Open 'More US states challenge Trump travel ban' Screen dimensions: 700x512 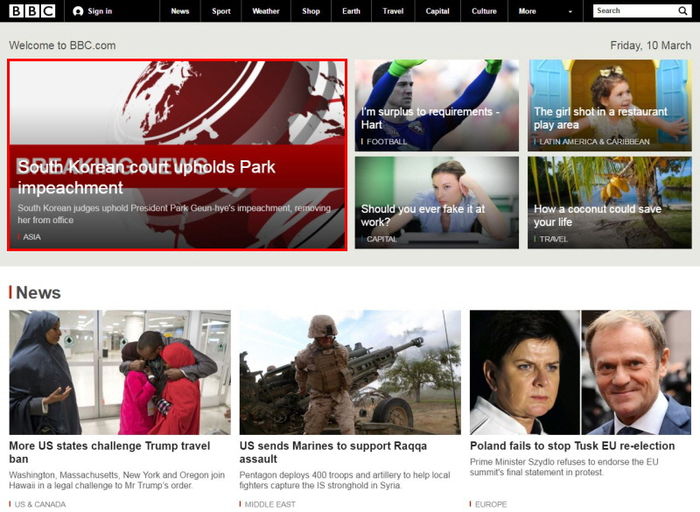pos(109,452)
